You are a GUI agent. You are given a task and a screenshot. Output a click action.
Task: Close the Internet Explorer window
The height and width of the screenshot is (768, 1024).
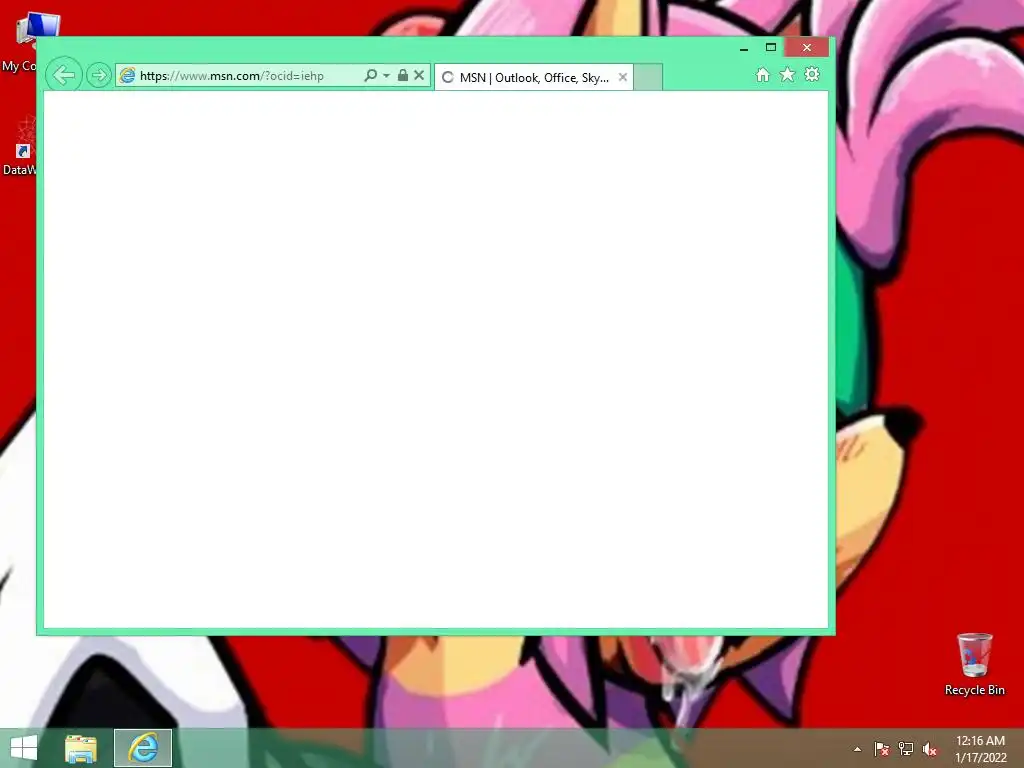807,48
